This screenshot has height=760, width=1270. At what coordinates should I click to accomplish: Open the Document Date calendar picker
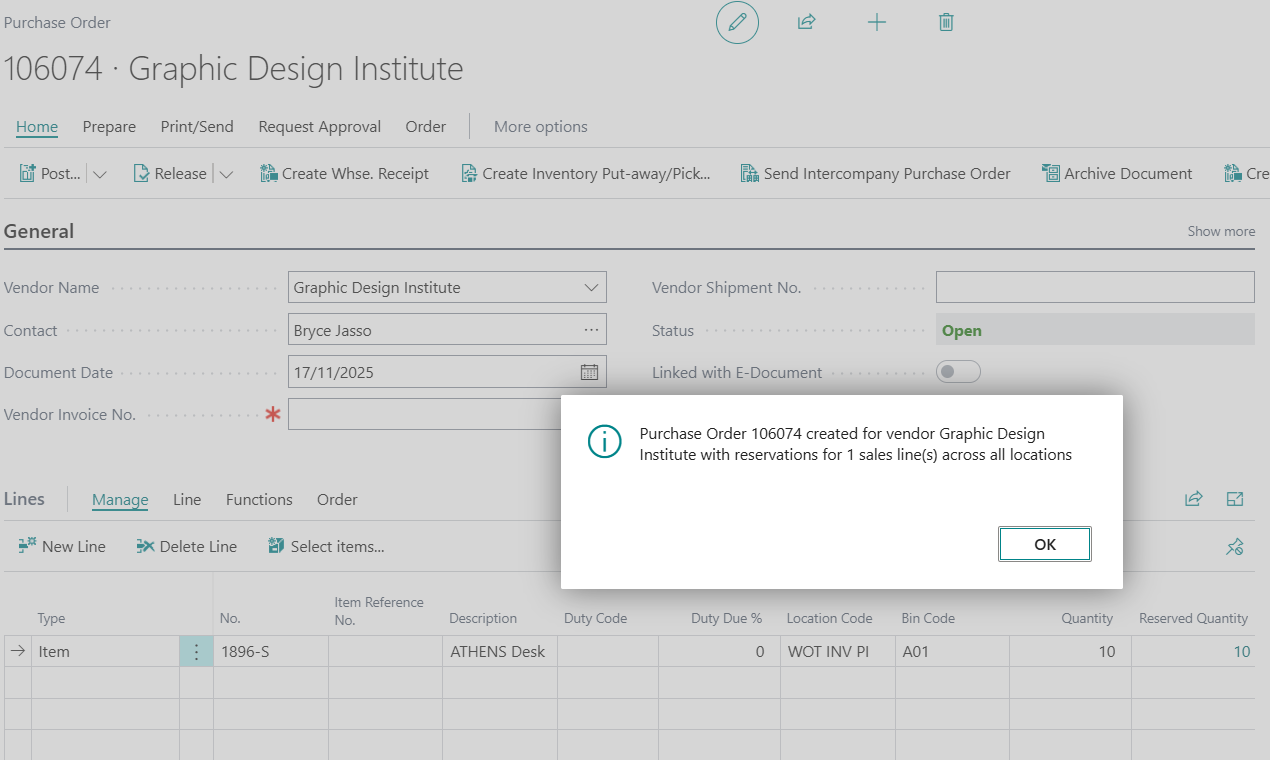pyautogui.click(x=589, y=373)
